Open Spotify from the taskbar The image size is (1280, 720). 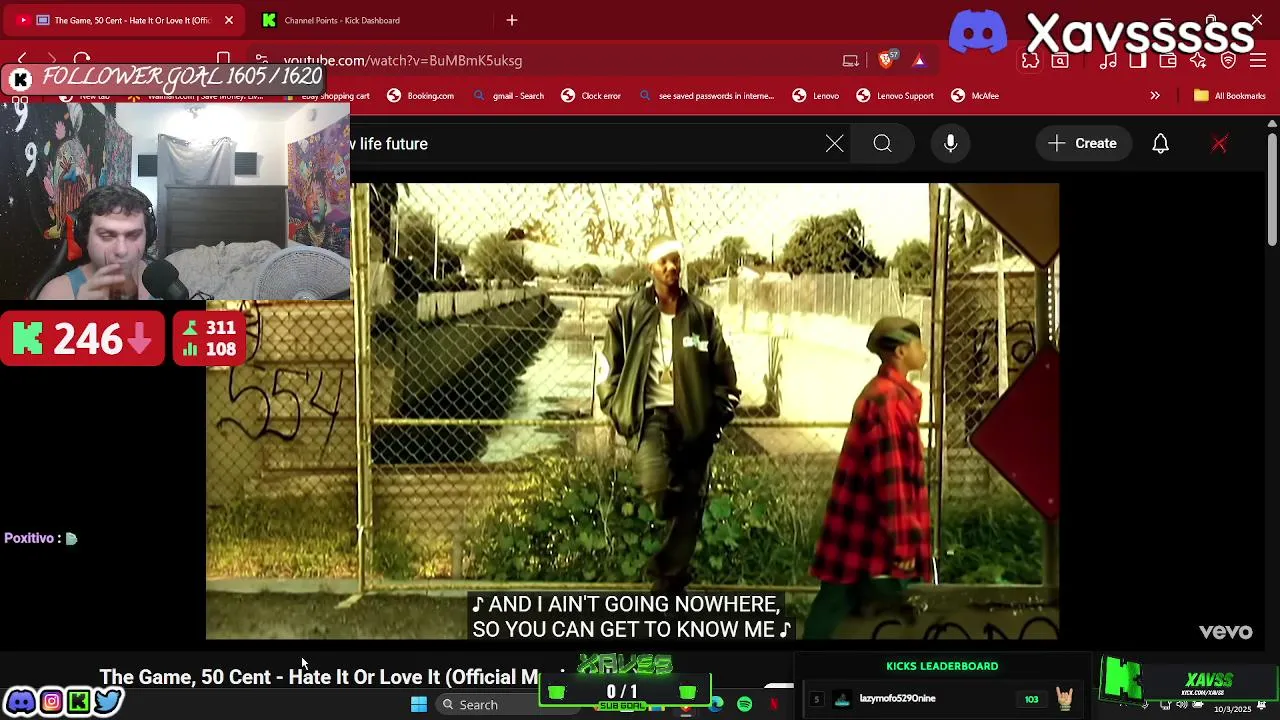click(745, 705)
